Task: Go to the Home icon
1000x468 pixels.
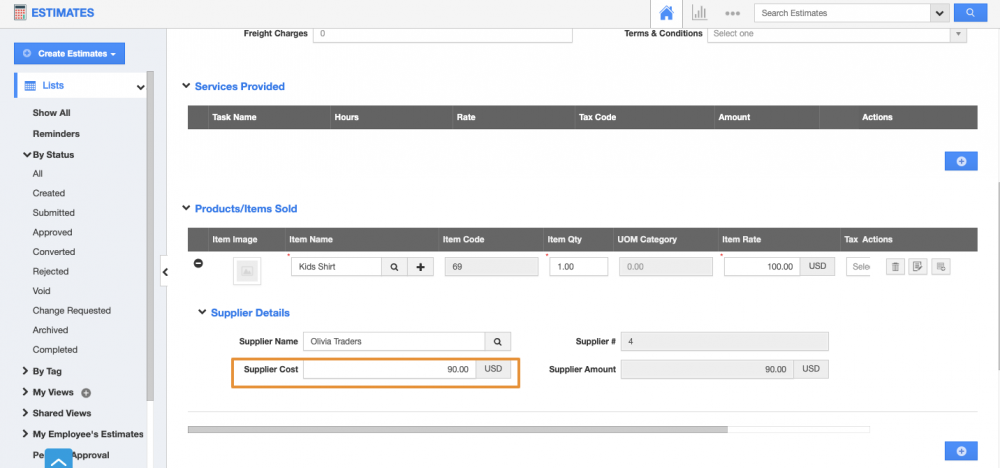Action: [x=666, y=13]
